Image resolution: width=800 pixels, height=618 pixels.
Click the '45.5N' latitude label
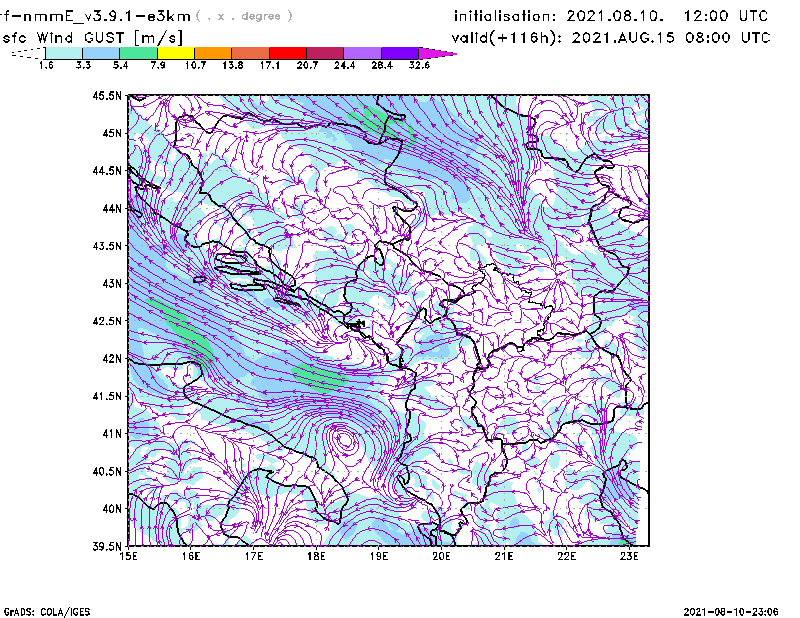[x=107, y=95]
